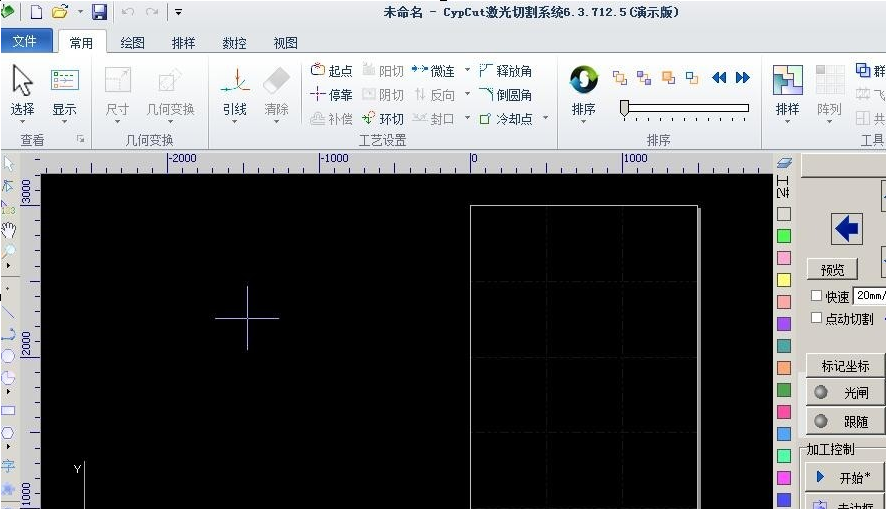Click the 选择 (Select) arrow tool in ribbon
The image size is (886, 509).
[23, 80]
